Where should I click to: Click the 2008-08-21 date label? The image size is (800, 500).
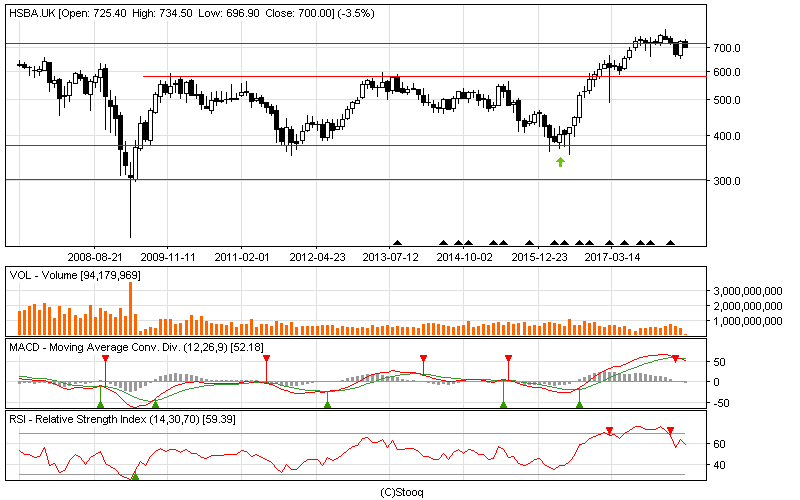95,257
